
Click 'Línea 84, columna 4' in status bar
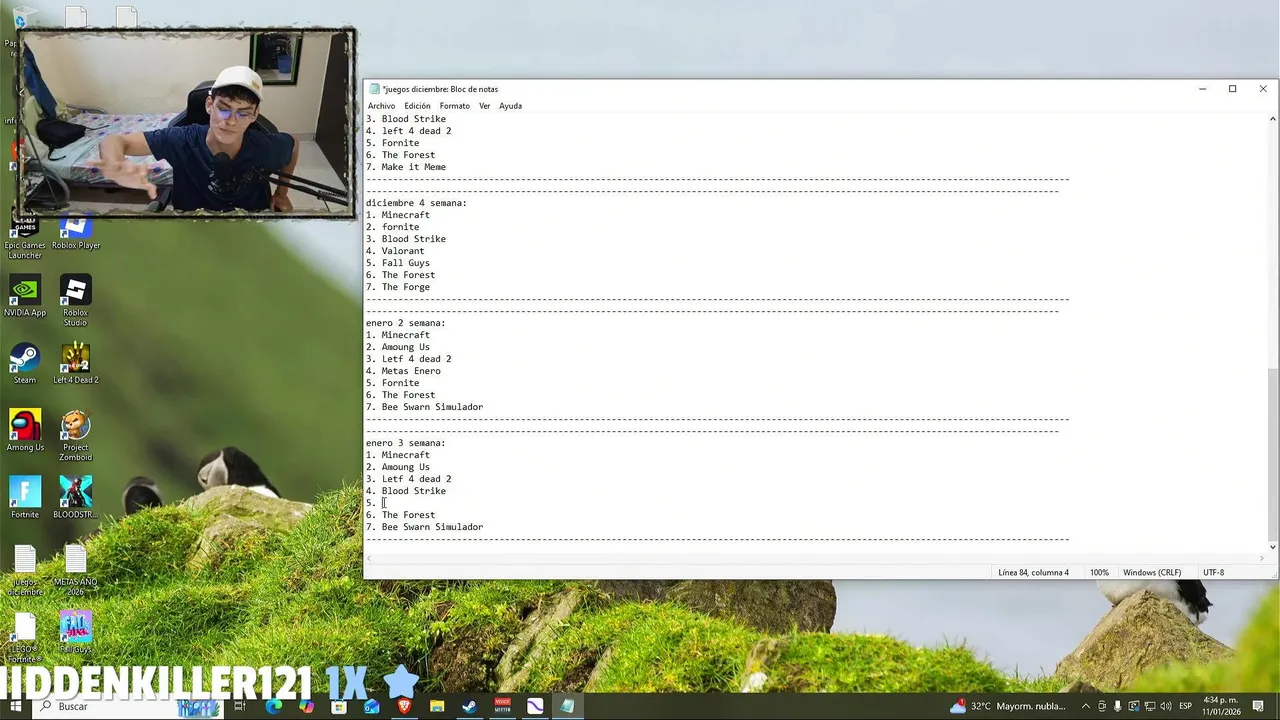(x=1033, y=573)
